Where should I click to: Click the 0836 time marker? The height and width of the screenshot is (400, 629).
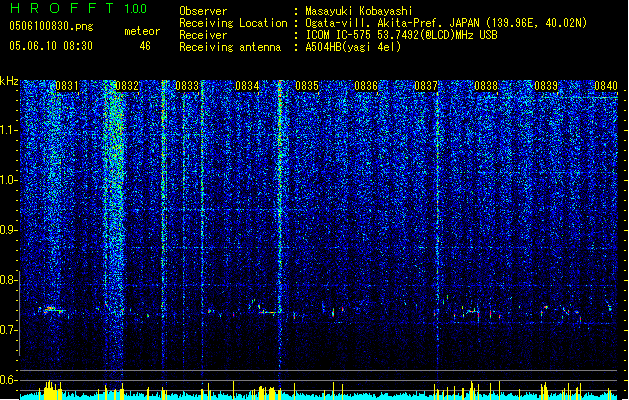[366, 86]
